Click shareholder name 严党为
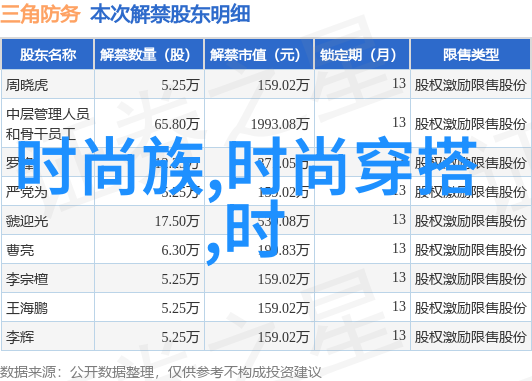Viewport: 532px width, 381px height. click(x=27, y=192)
